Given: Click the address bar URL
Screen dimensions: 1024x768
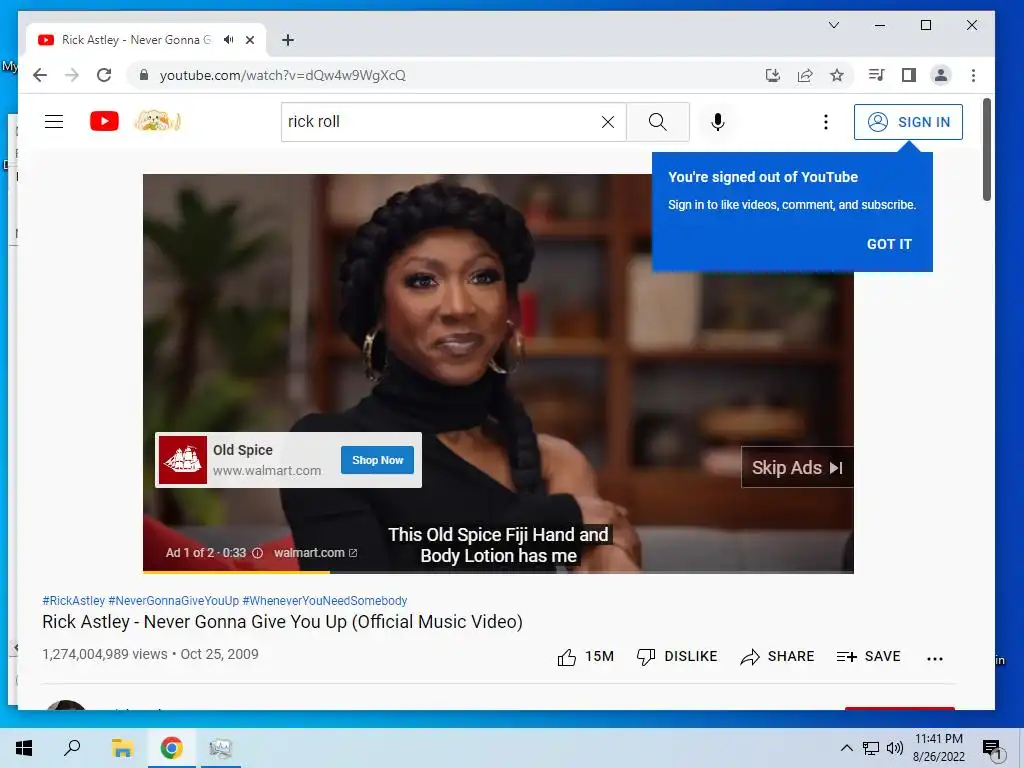Looking at the screenshot, I should [282, 75].
